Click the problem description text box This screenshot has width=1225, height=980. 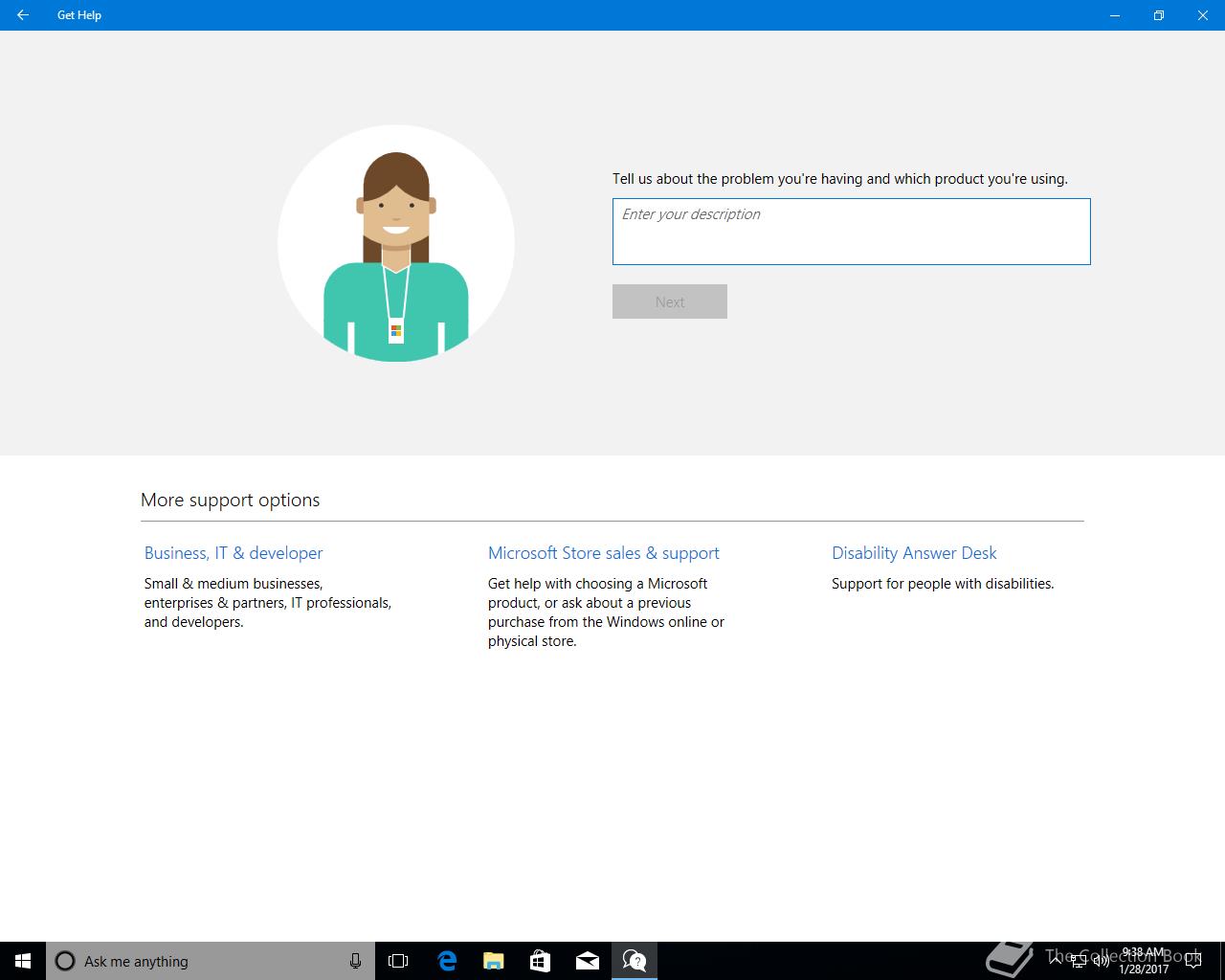coord(851,232)
